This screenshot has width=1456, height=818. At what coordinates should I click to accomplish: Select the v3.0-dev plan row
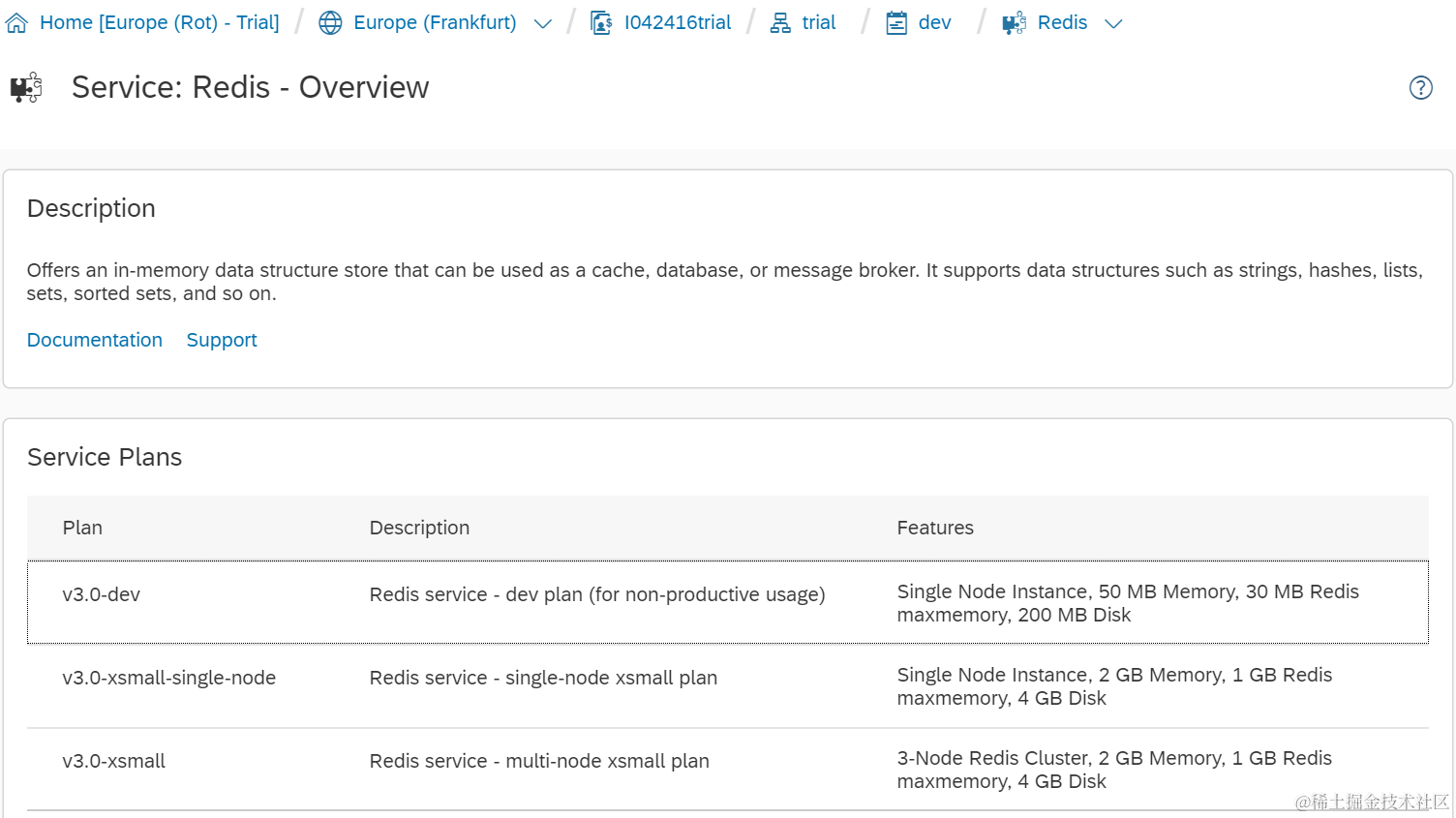(x=101, y=594)
